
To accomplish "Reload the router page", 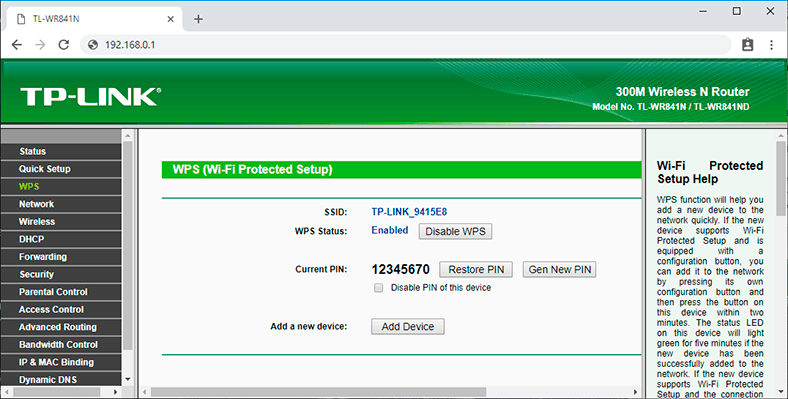I will point(63,45).
